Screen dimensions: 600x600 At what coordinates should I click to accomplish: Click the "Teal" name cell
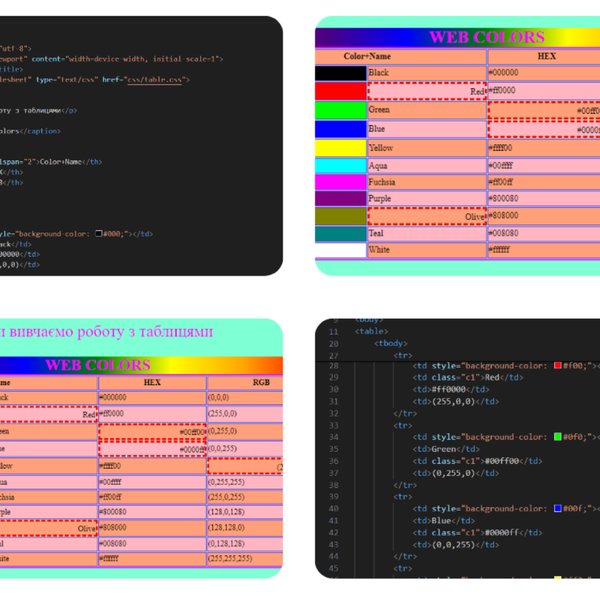[427, 233]
